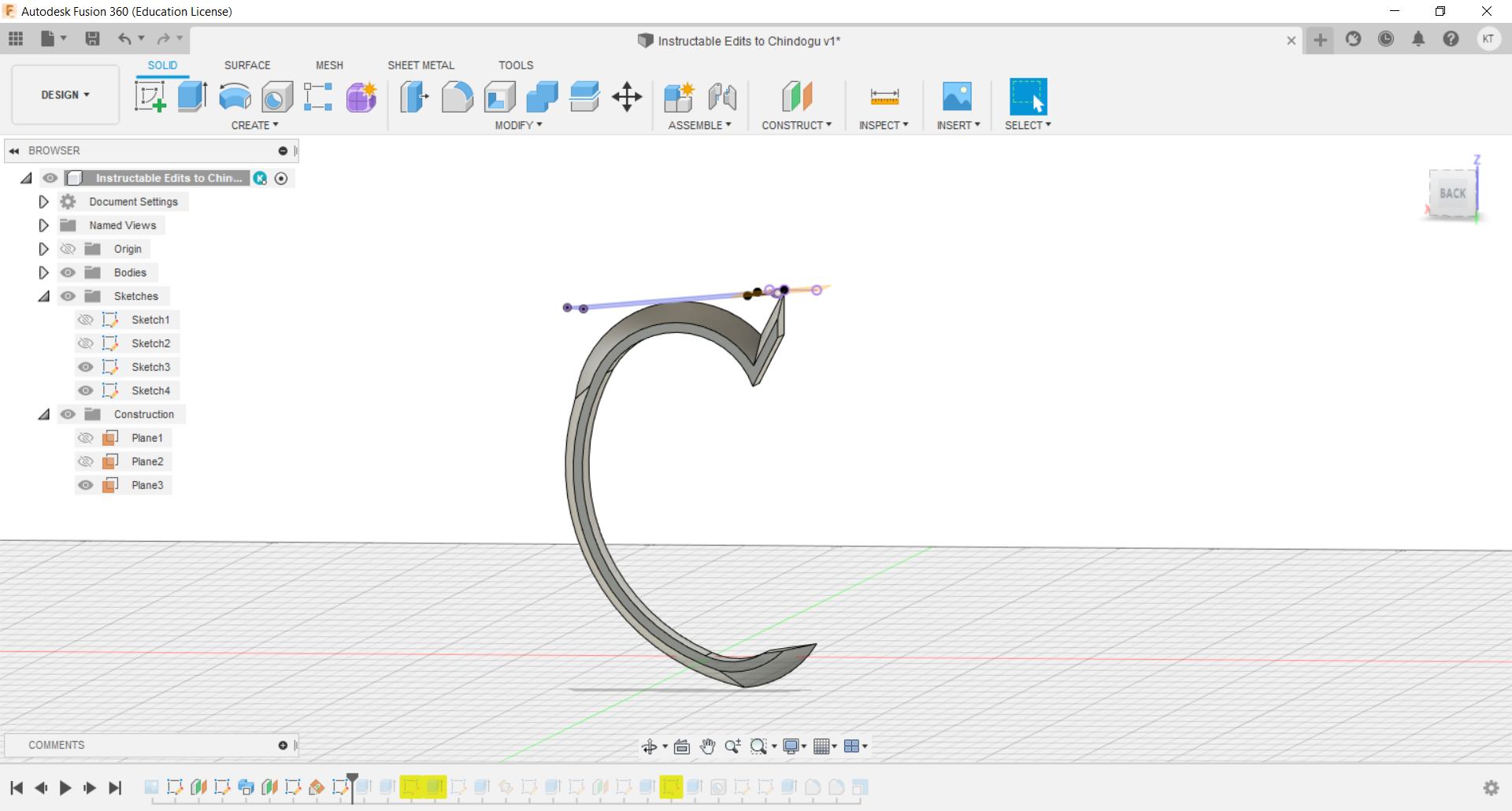Click the BACK face of ViewCube
The image size is (1512, 811).
click(1452, 194)
